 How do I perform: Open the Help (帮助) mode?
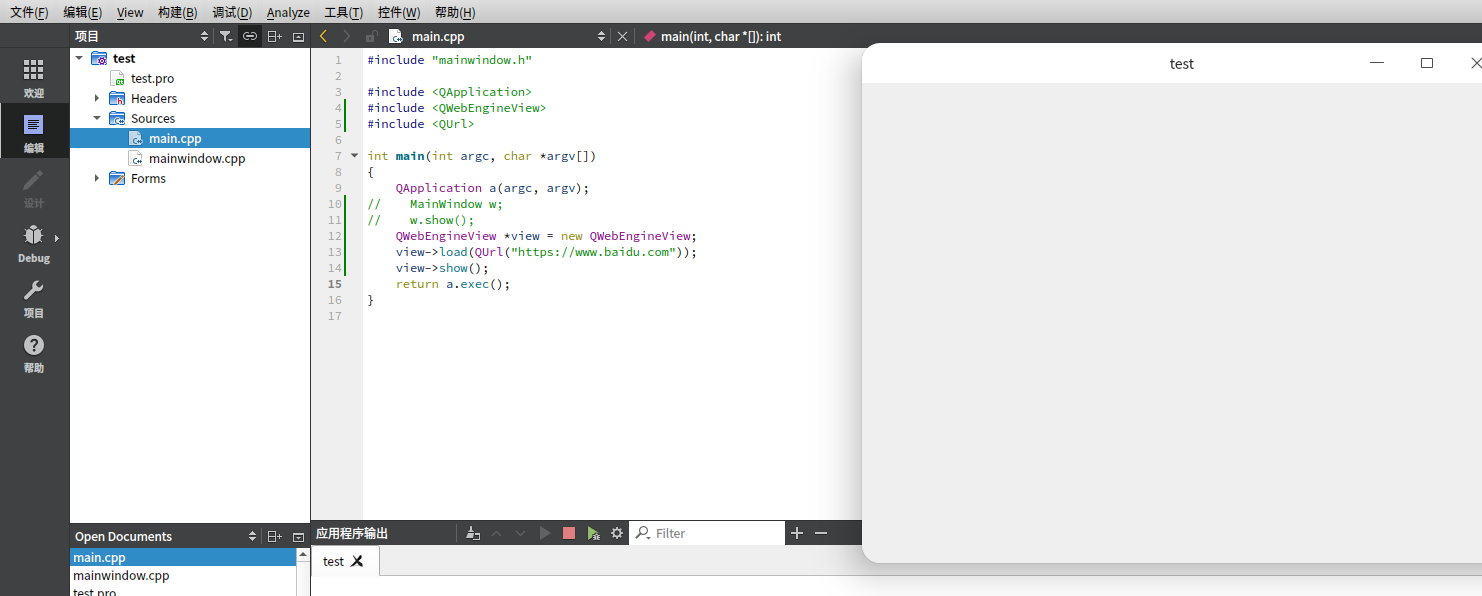[x=34, y=353]
